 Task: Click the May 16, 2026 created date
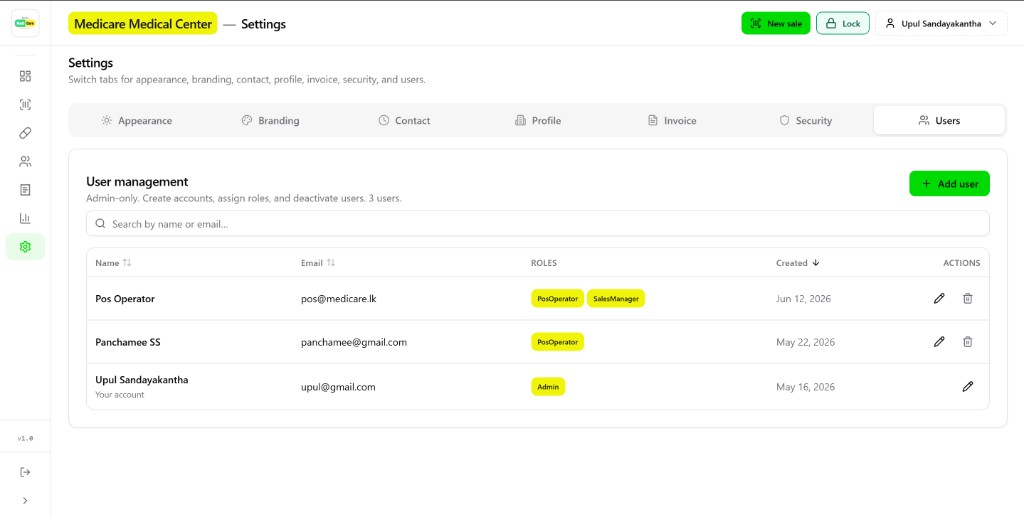coord(805,387)
